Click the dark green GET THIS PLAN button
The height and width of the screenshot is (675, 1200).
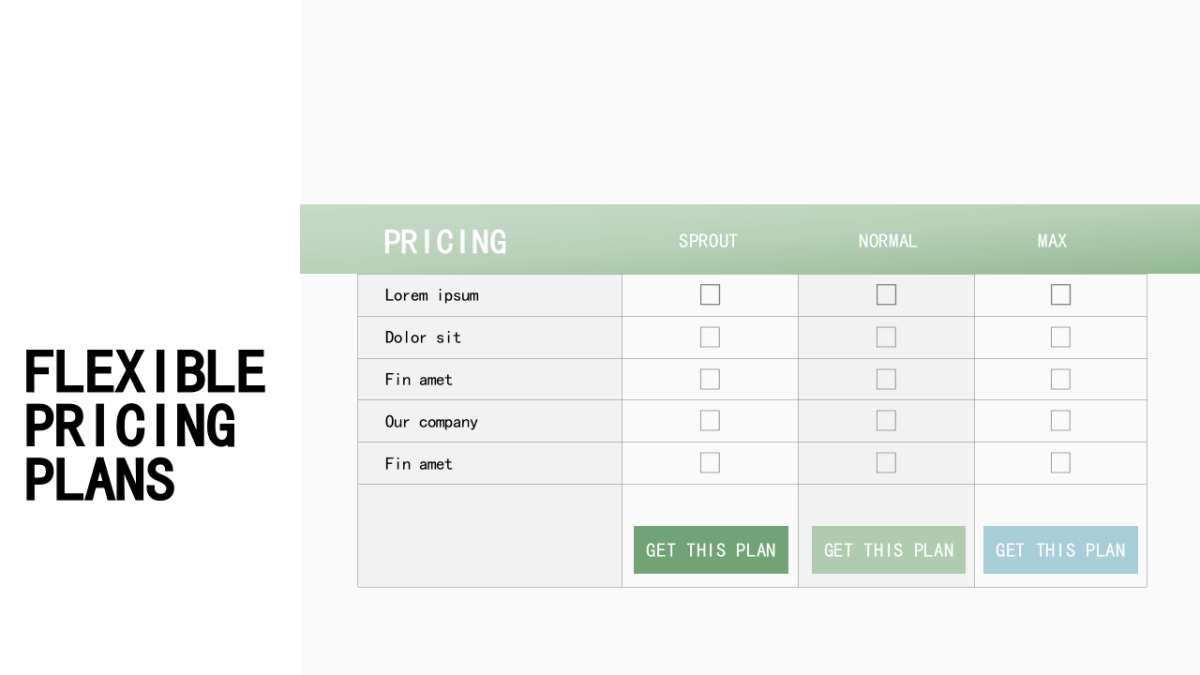coord(711,550)
